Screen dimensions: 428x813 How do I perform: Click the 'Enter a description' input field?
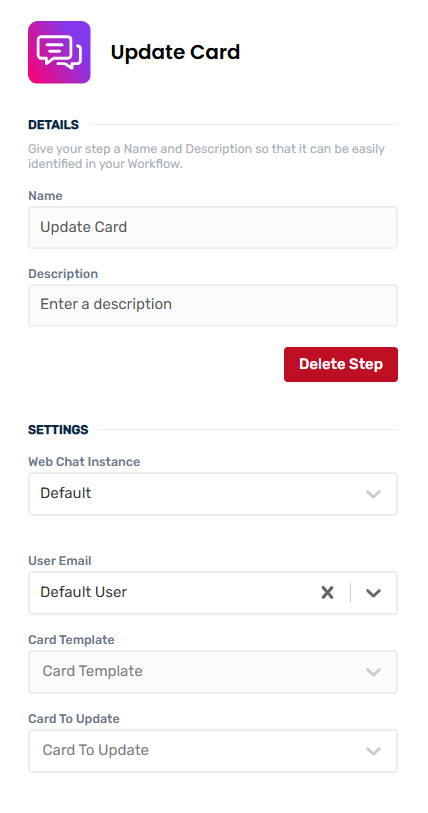213,305
